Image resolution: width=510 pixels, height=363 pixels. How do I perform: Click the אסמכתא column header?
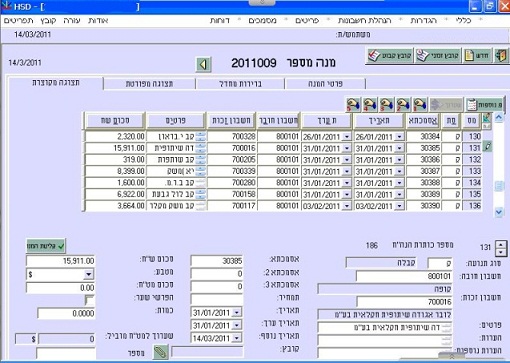(423, 121)
